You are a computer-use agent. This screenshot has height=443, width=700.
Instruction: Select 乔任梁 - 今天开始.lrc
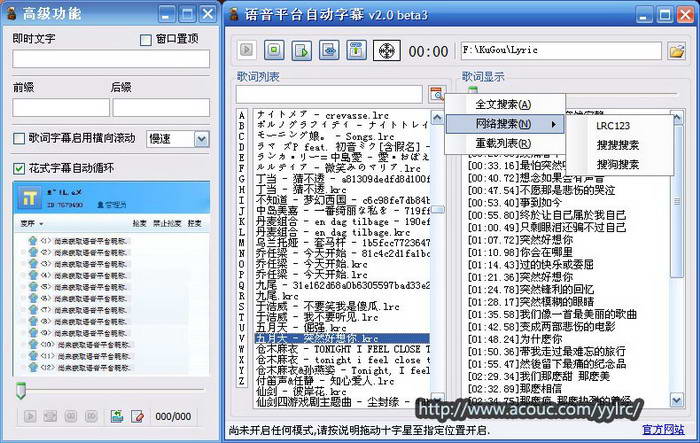click(342, 275)
